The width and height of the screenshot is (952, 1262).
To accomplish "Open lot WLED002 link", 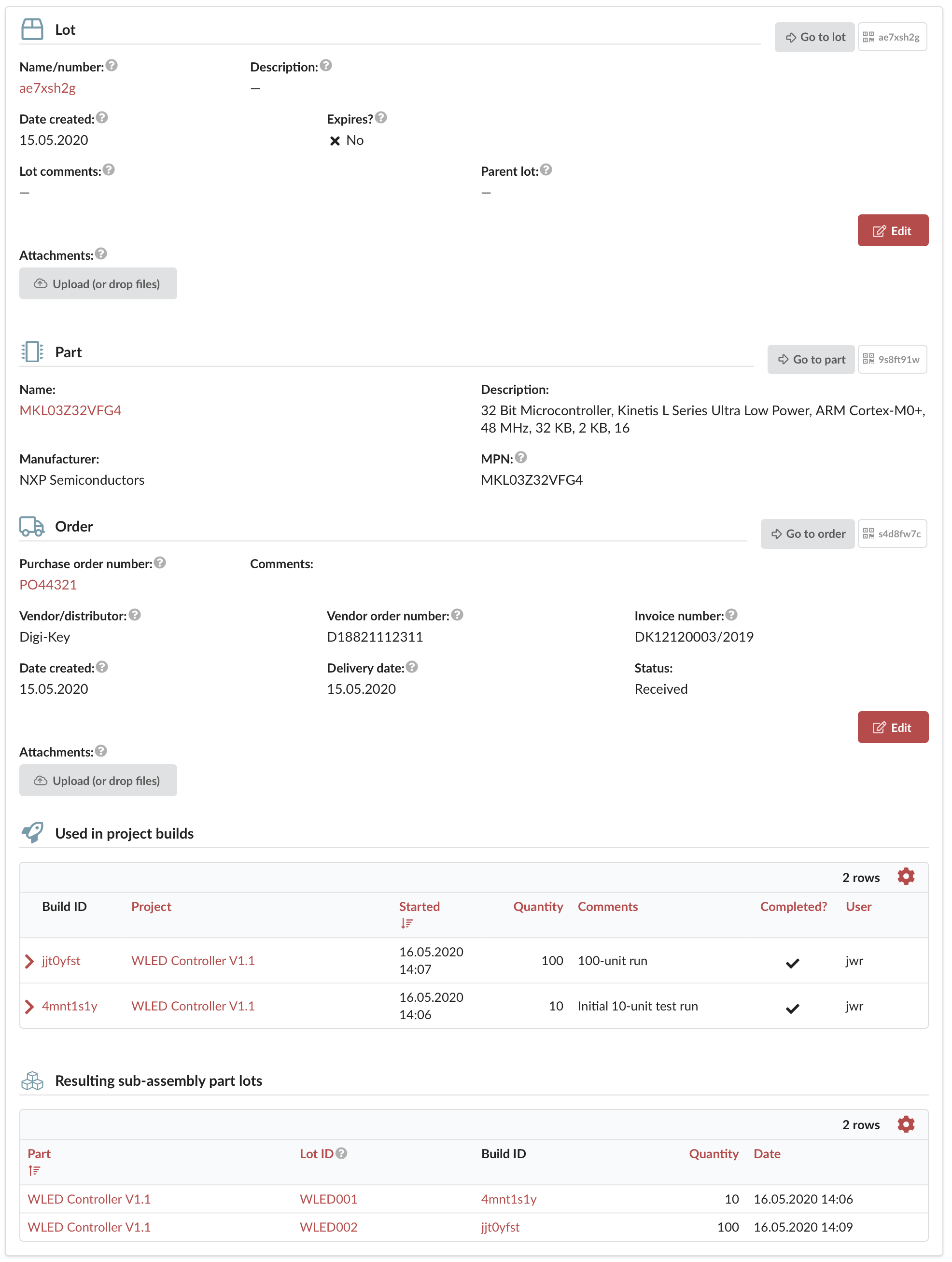I will tap(329, 1227).
